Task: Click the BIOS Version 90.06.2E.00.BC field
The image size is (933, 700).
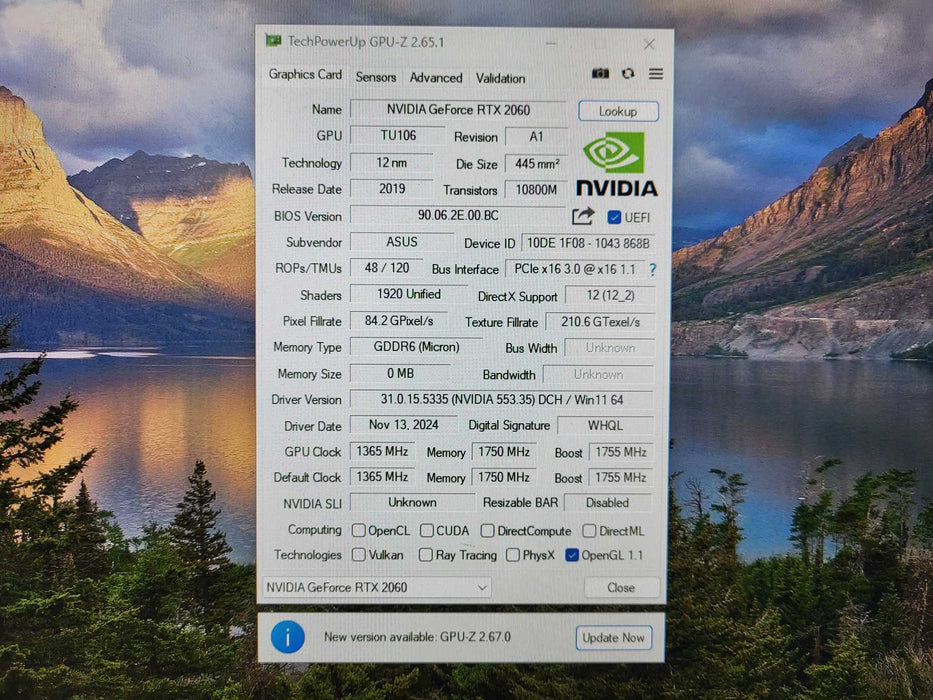Action: tap(458, 215)
